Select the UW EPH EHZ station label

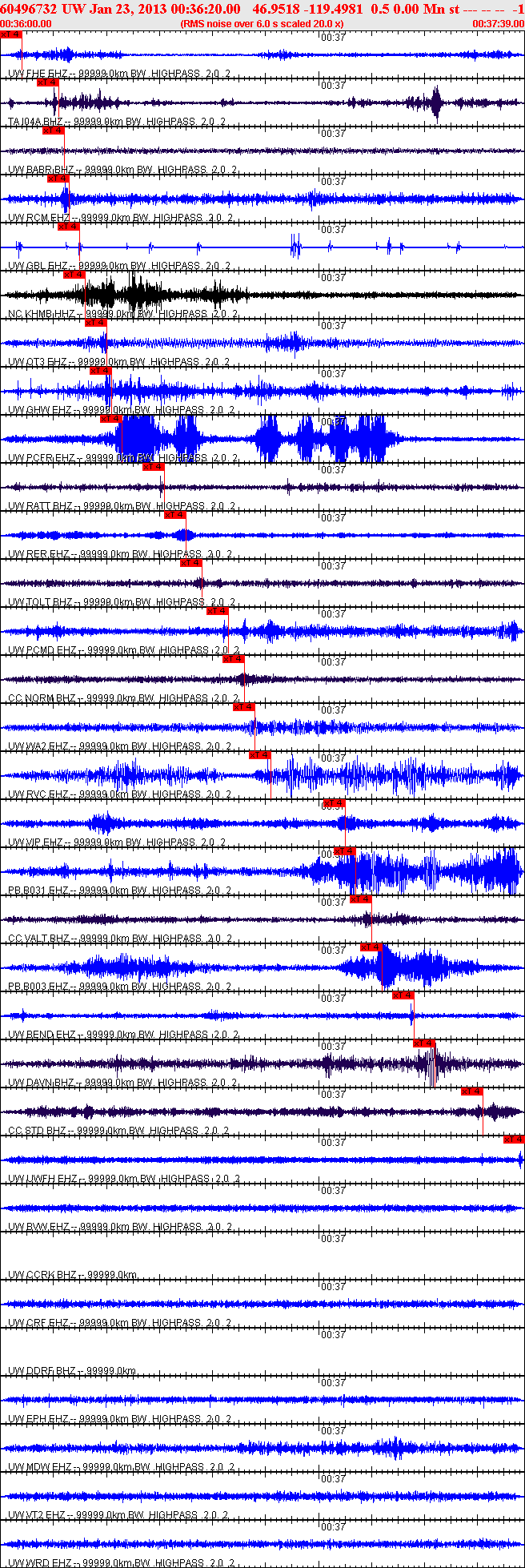tap(38, 1419)
